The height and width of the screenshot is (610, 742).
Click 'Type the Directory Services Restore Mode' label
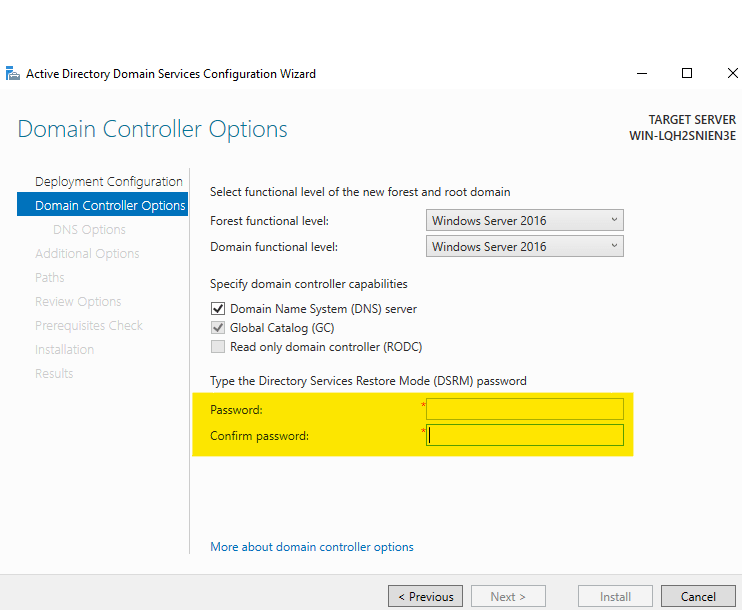coord(368,381)
